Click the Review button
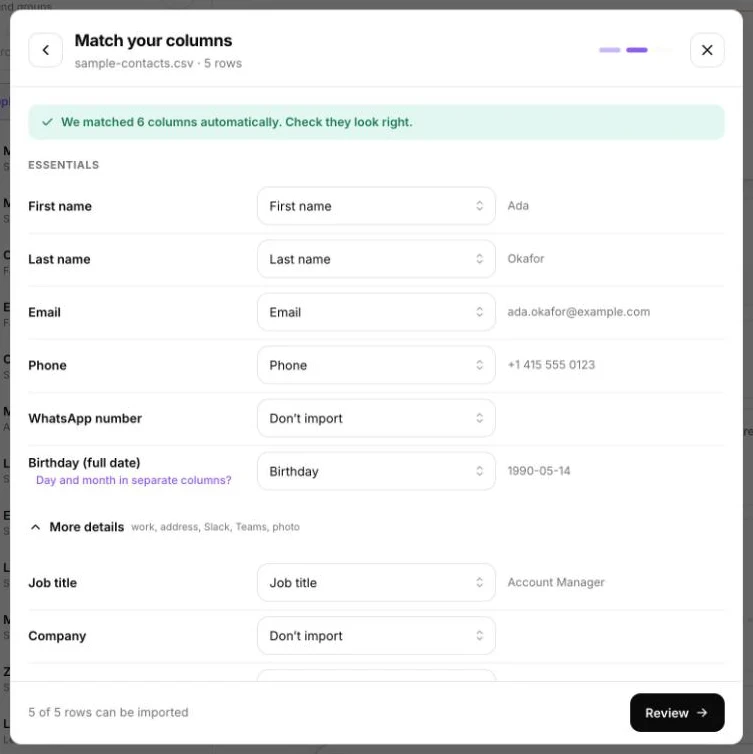753x754 pixels. (x=677, y=713)
